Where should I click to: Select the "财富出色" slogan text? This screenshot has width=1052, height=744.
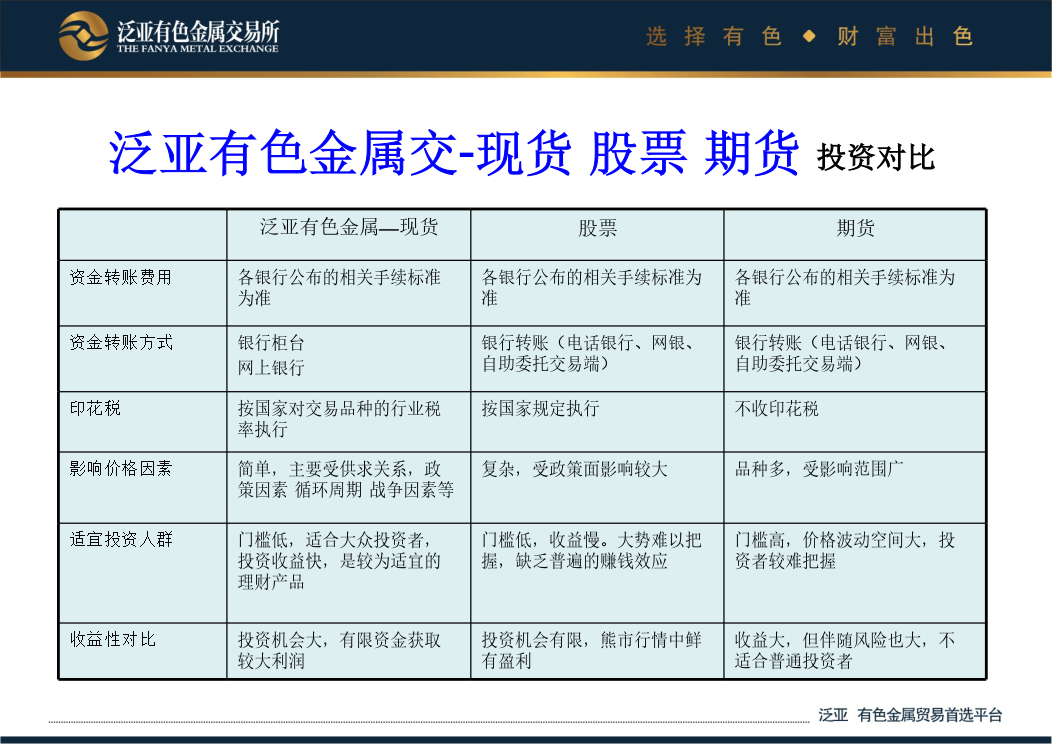tap(905, 36)
